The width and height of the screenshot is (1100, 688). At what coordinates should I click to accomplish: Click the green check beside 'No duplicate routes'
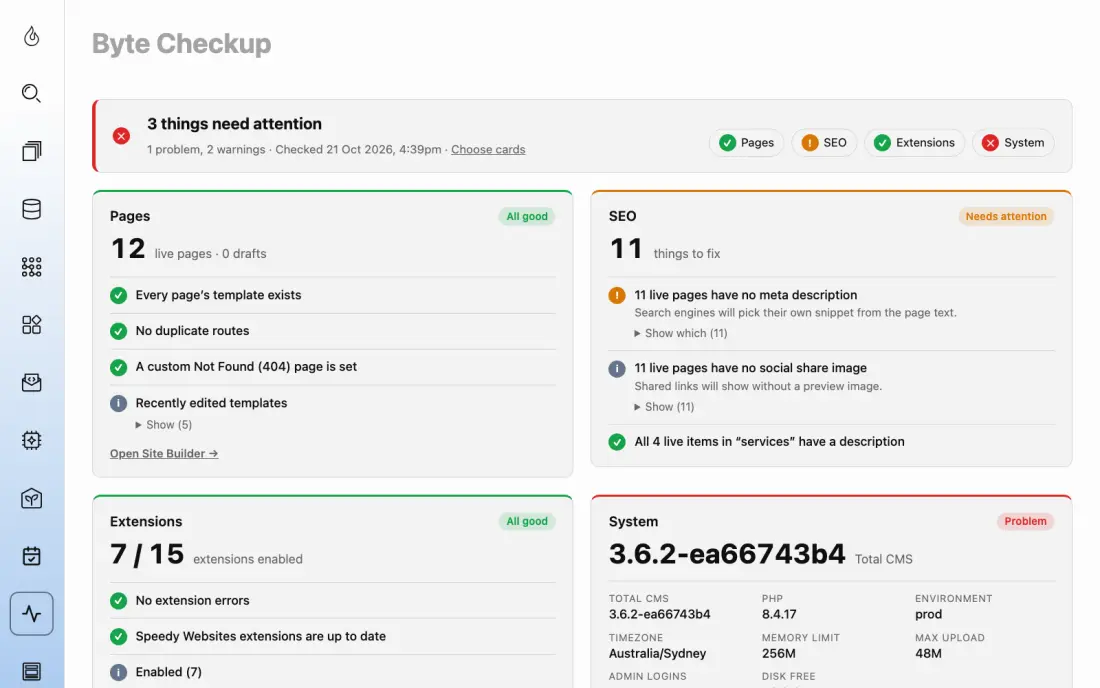click(119, 331)
